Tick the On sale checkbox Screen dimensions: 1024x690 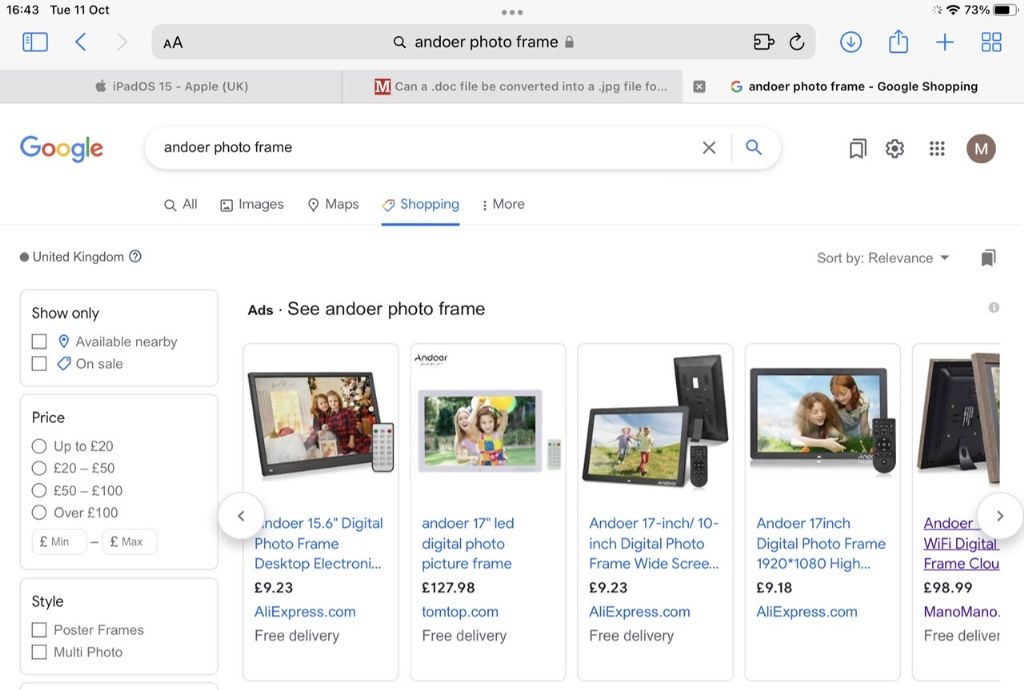coord(39,364)
